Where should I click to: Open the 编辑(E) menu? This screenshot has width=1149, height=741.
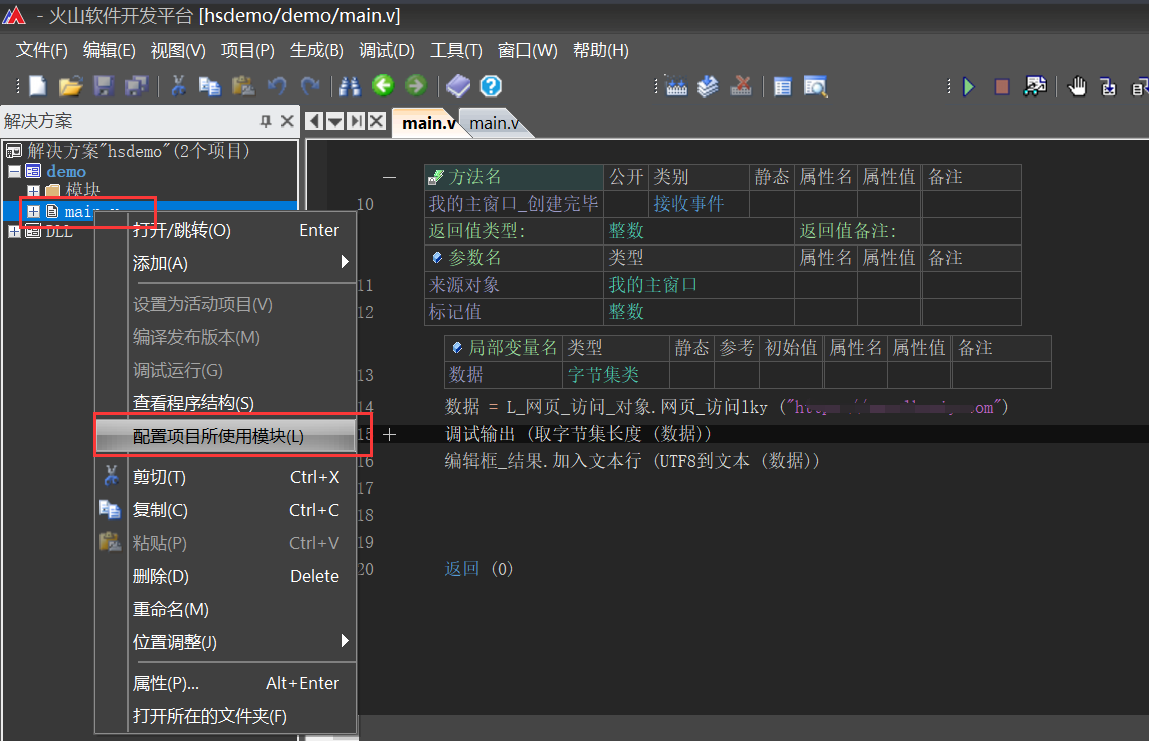109,50
